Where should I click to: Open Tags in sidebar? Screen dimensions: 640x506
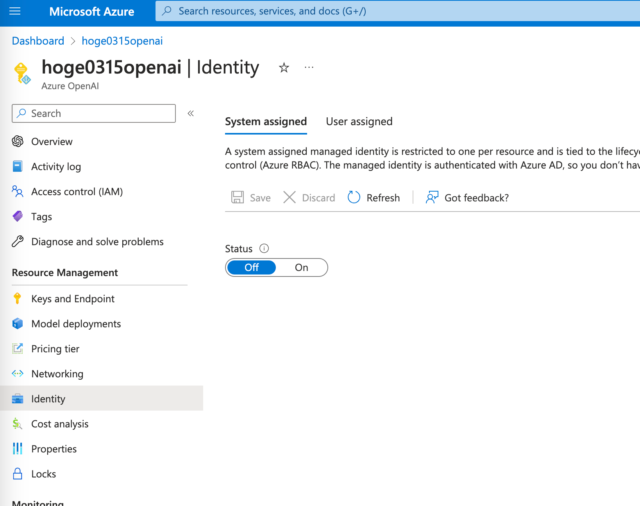[x=42, y=217]
